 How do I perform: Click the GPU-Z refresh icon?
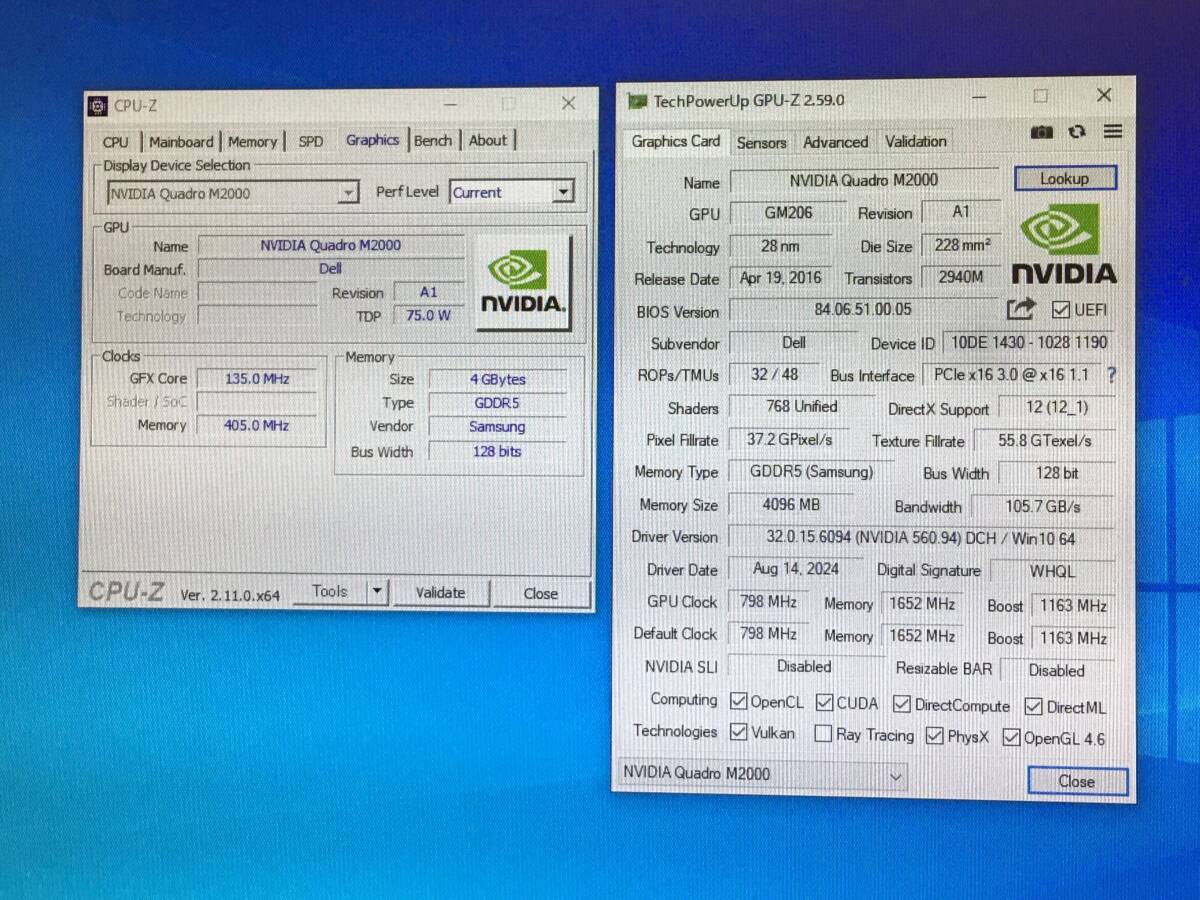click(x=1077, y=132)
